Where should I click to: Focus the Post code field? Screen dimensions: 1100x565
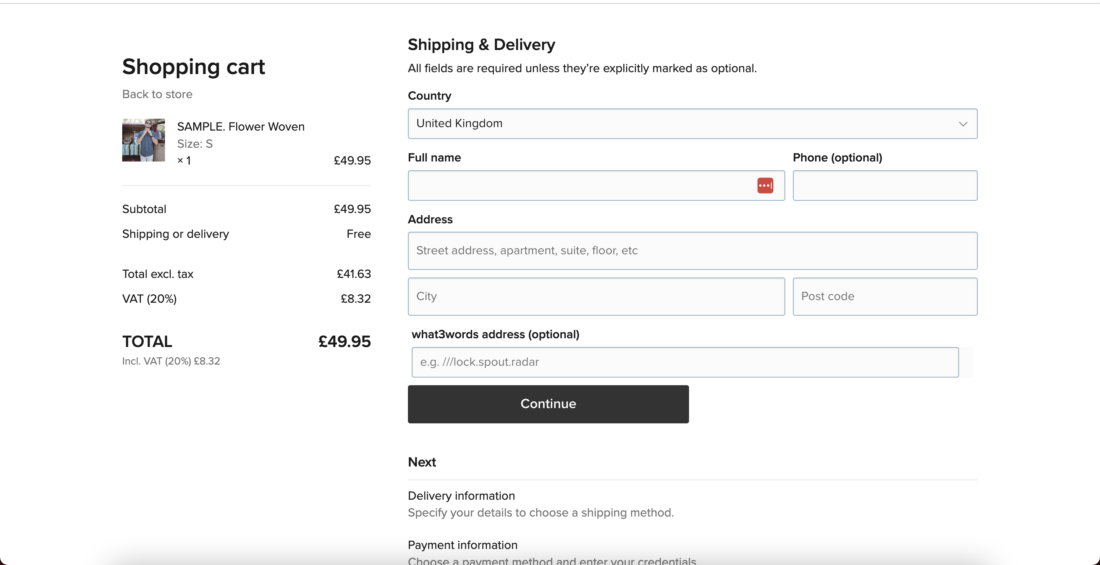[884, 297]
